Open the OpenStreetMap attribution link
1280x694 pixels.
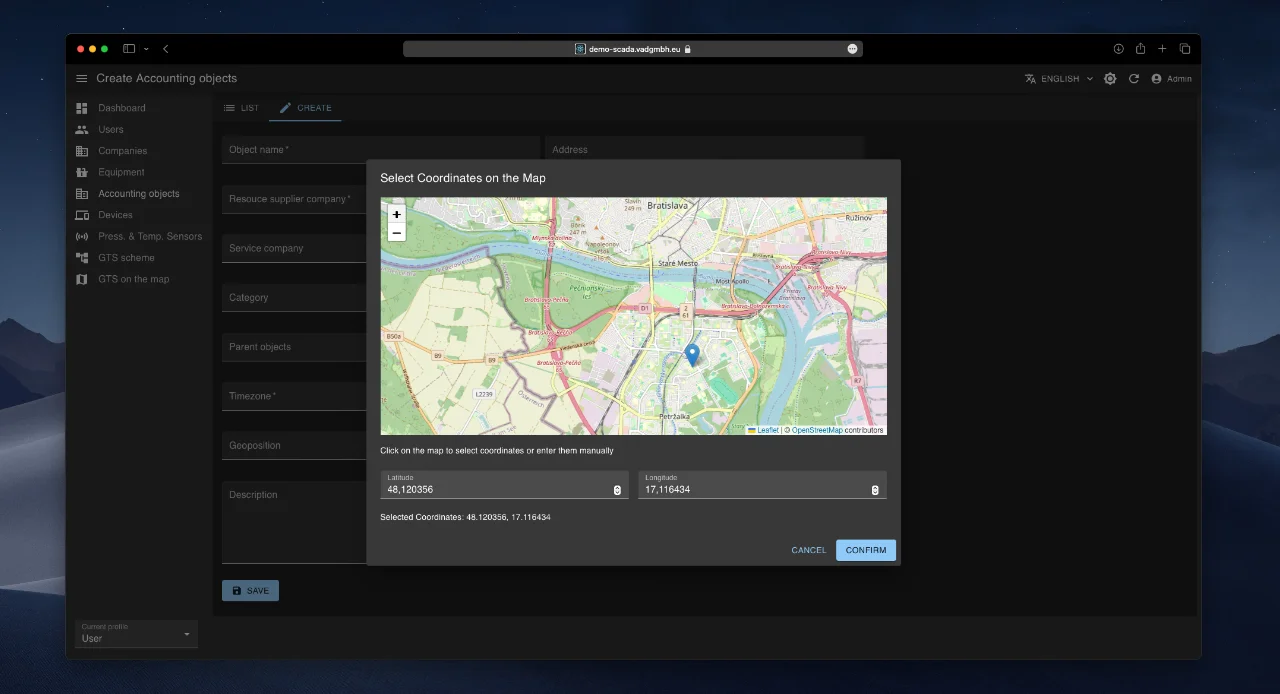coord(817,430)
